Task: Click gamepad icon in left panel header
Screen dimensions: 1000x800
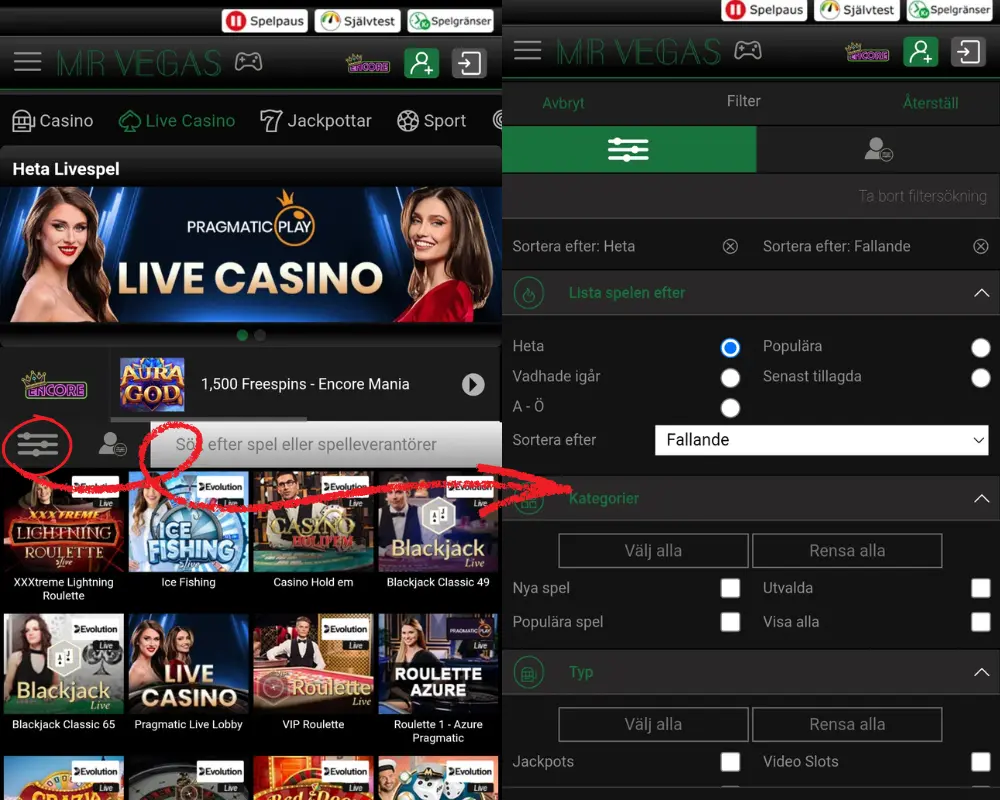Action: point(248,62)
